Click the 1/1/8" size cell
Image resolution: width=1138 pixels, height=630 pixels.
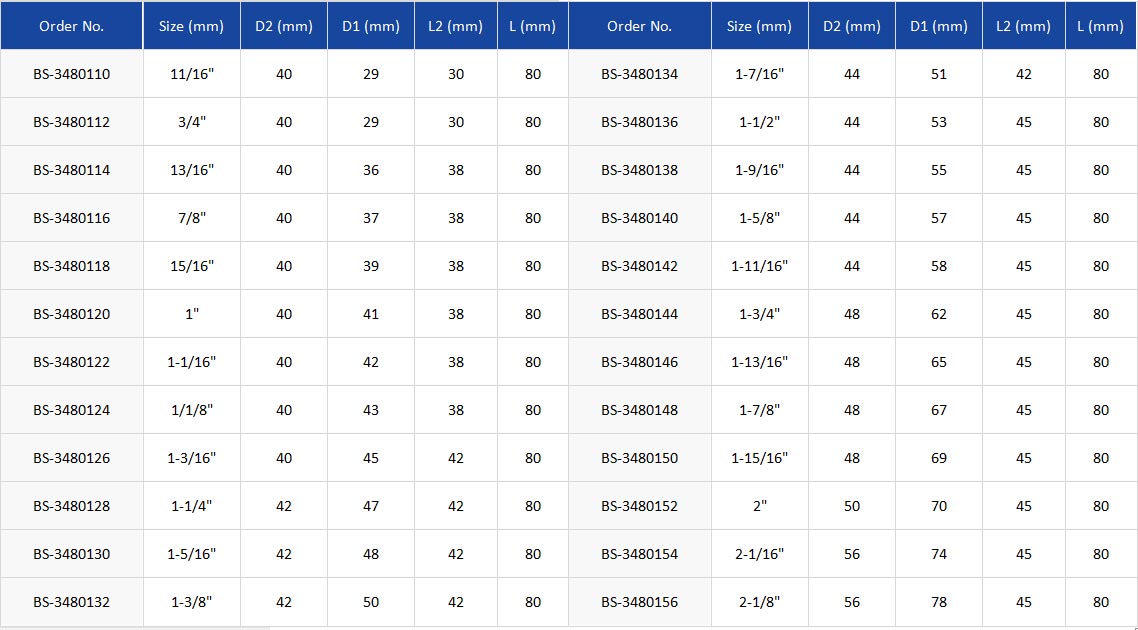click(192, 410)
